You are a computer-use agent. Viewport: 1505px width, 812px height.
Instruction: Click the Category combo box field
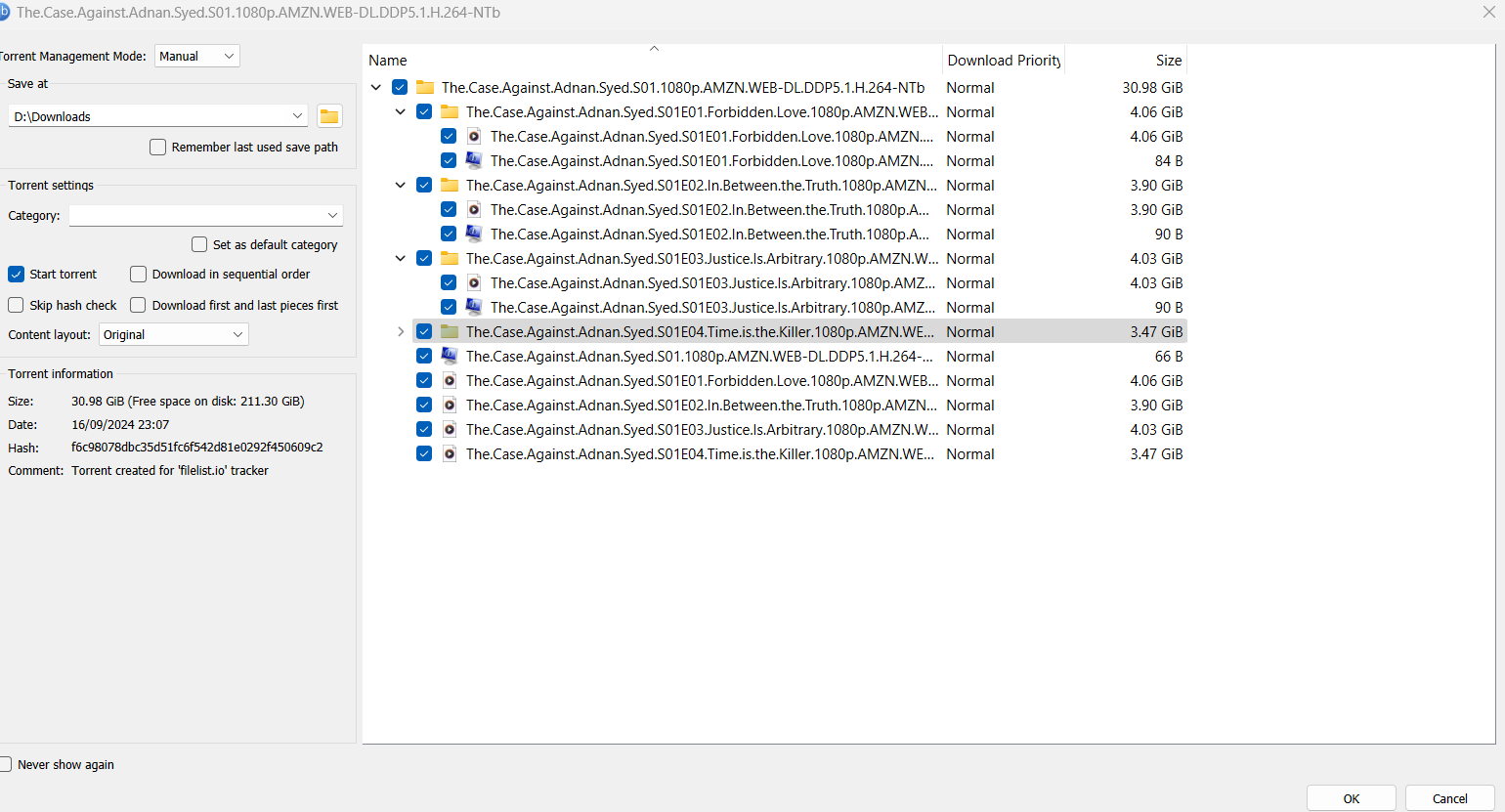point(205,216)
